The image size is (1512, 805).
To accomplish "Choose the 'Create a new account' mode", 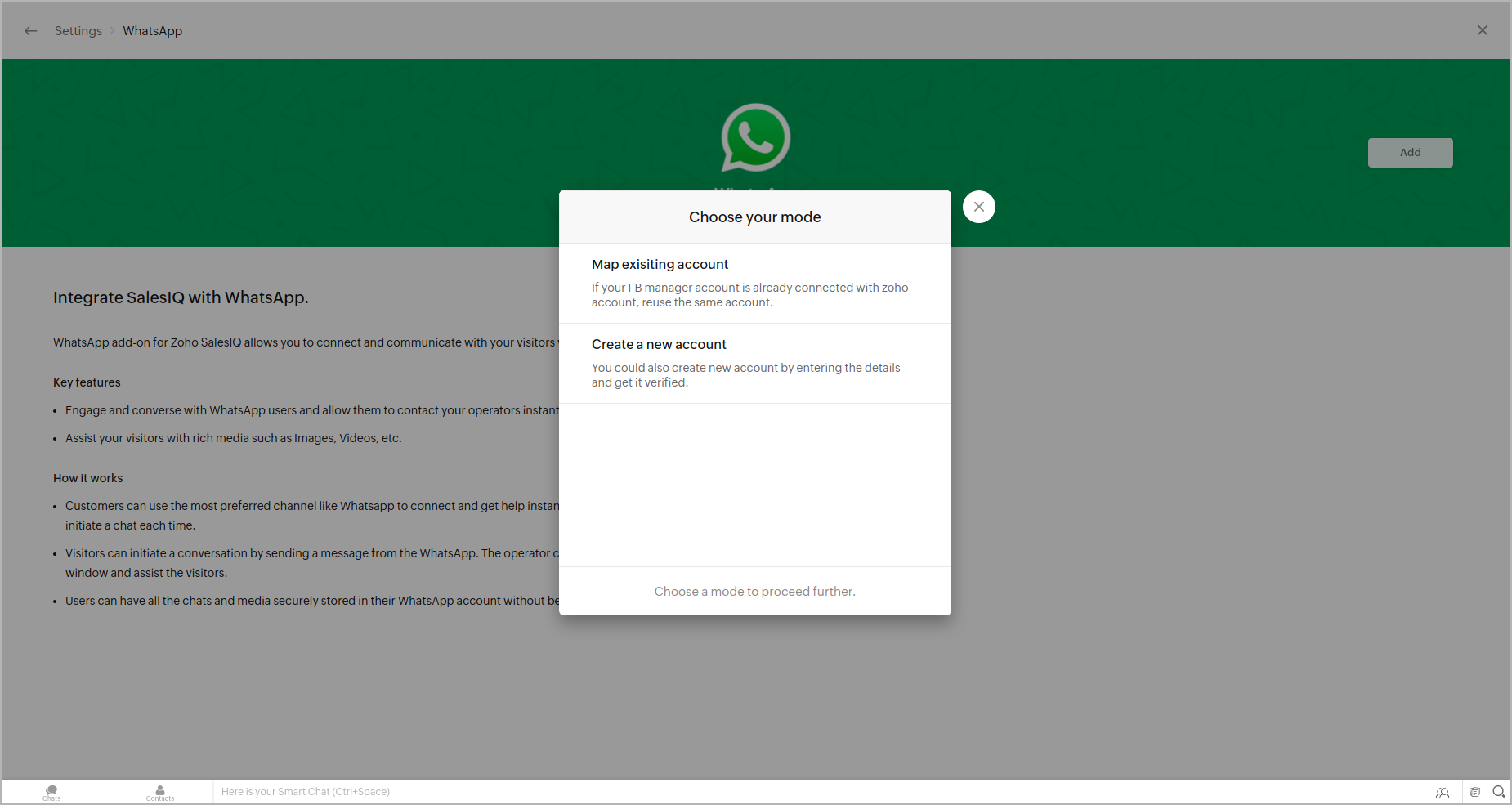I will click(755, 363).
